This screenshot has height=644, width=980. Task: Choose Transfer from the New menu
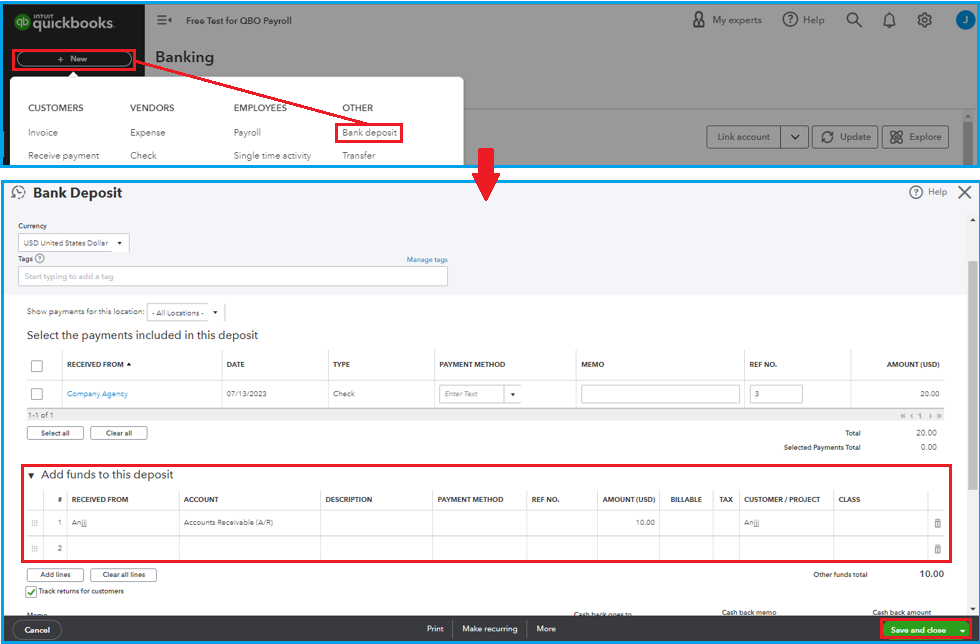(x=359, y=156)
